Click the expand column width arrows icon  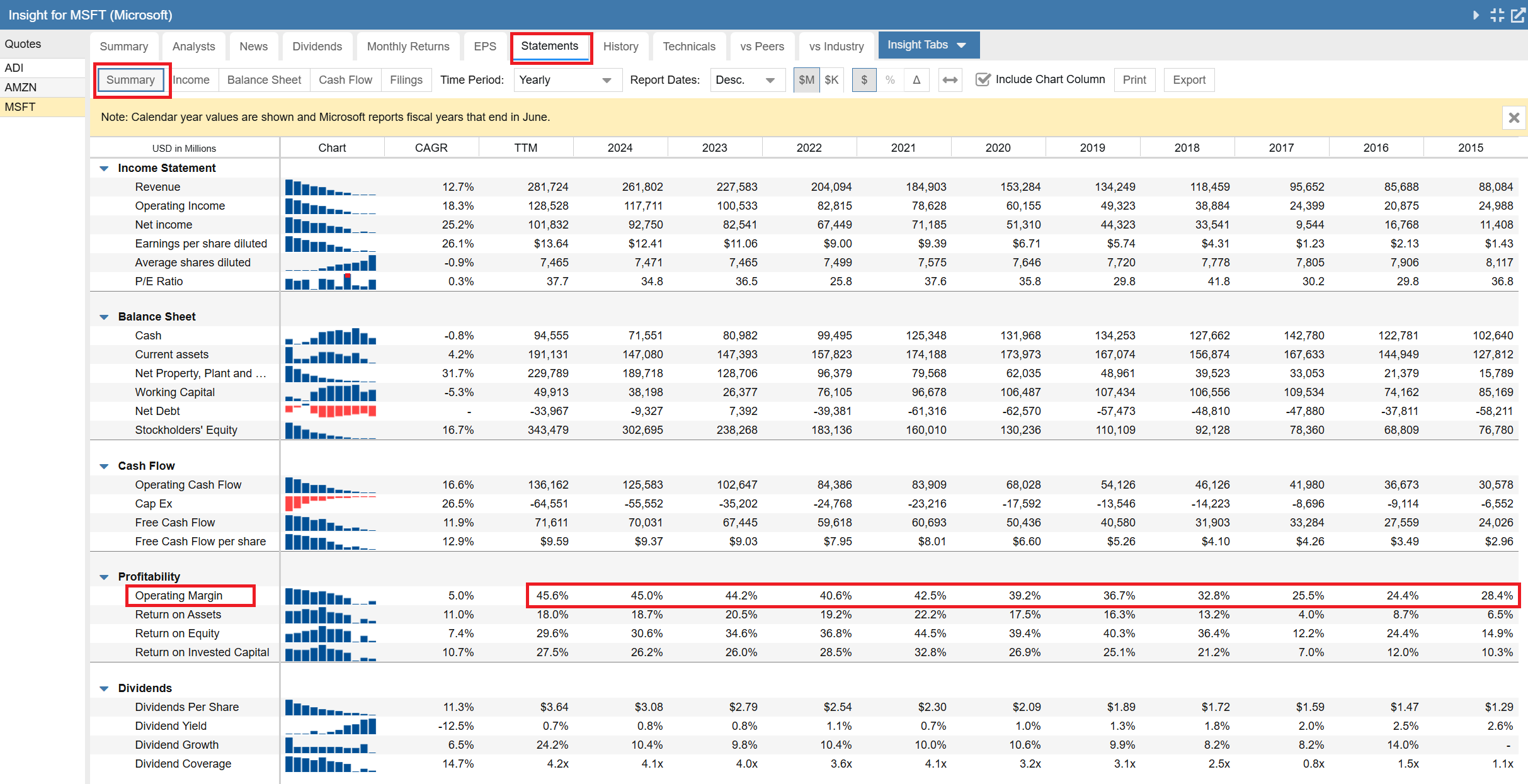pyautogui.click(x=950, y=80)
